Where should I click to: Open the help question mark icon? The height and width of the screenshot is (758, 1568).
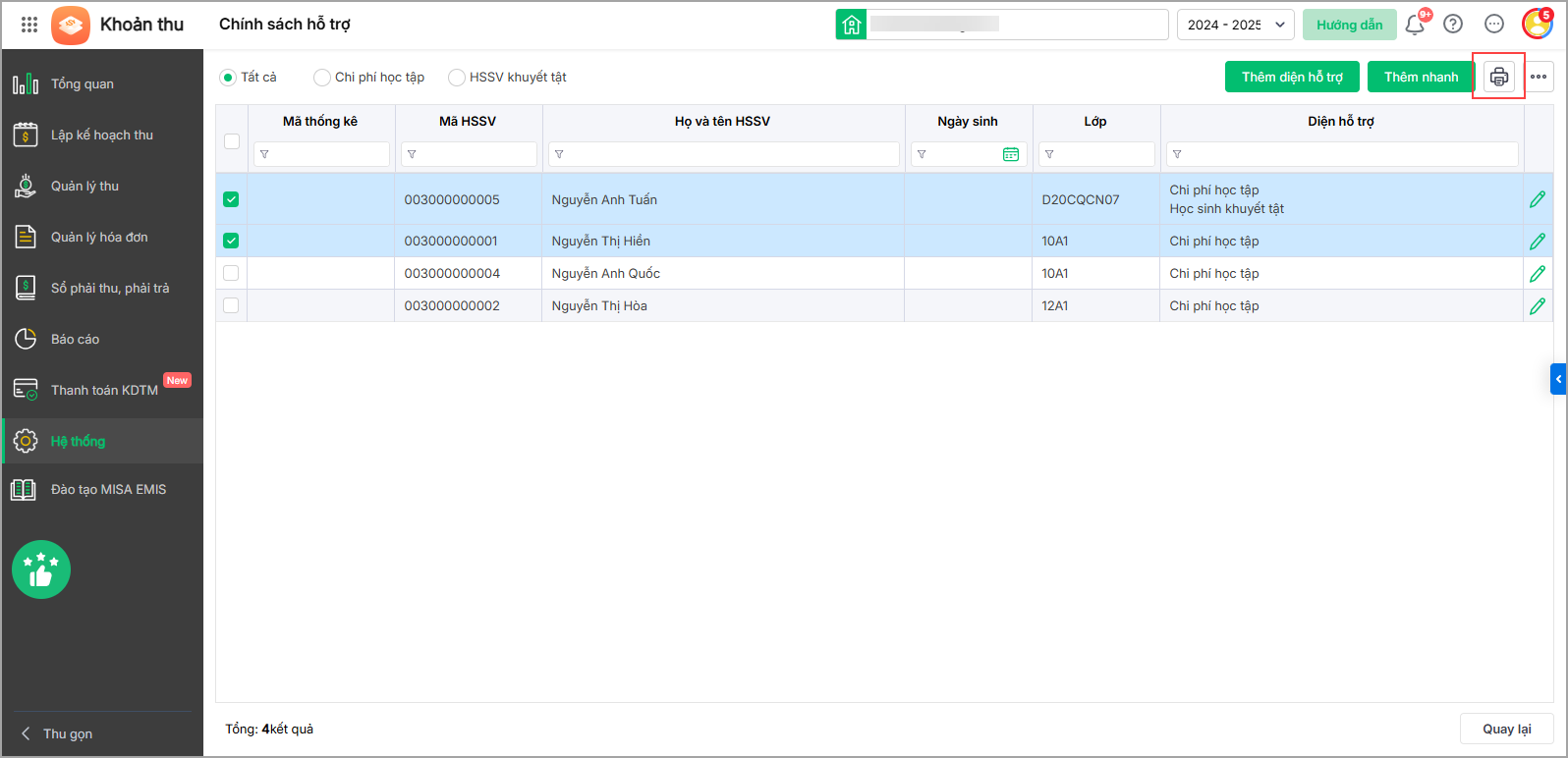1453,25
